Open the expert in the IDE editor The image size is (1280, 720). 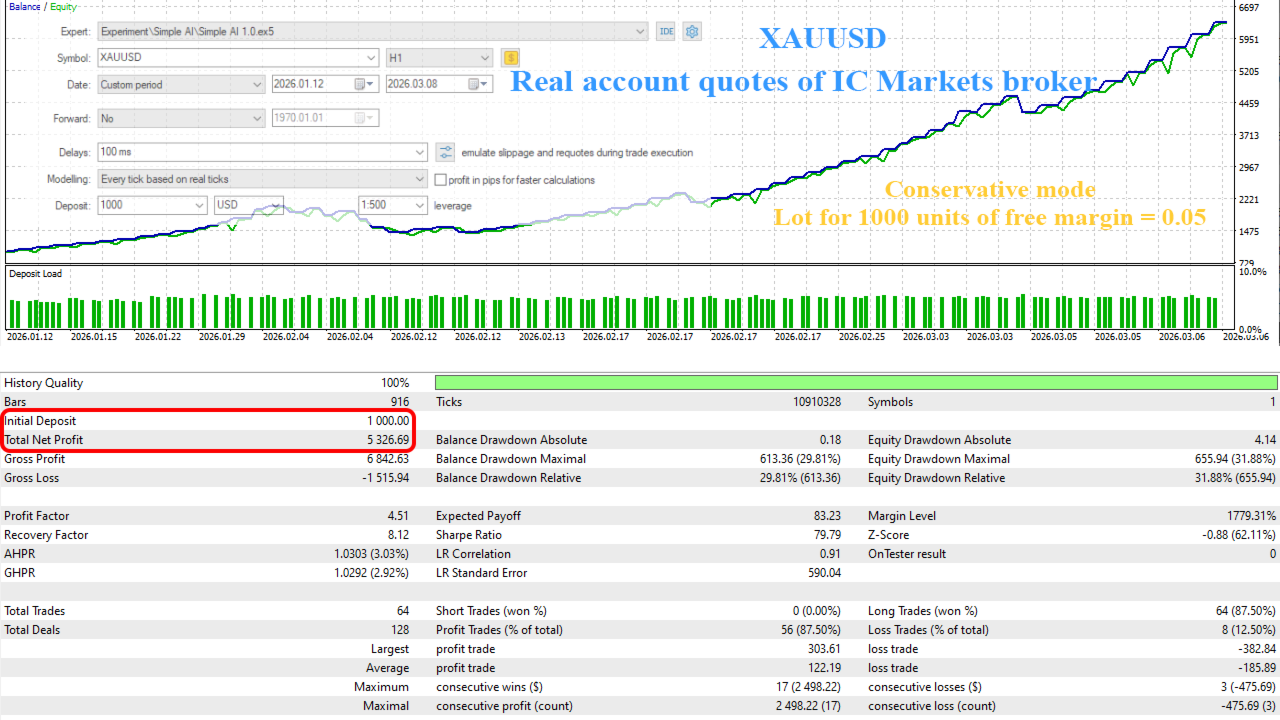666,31
